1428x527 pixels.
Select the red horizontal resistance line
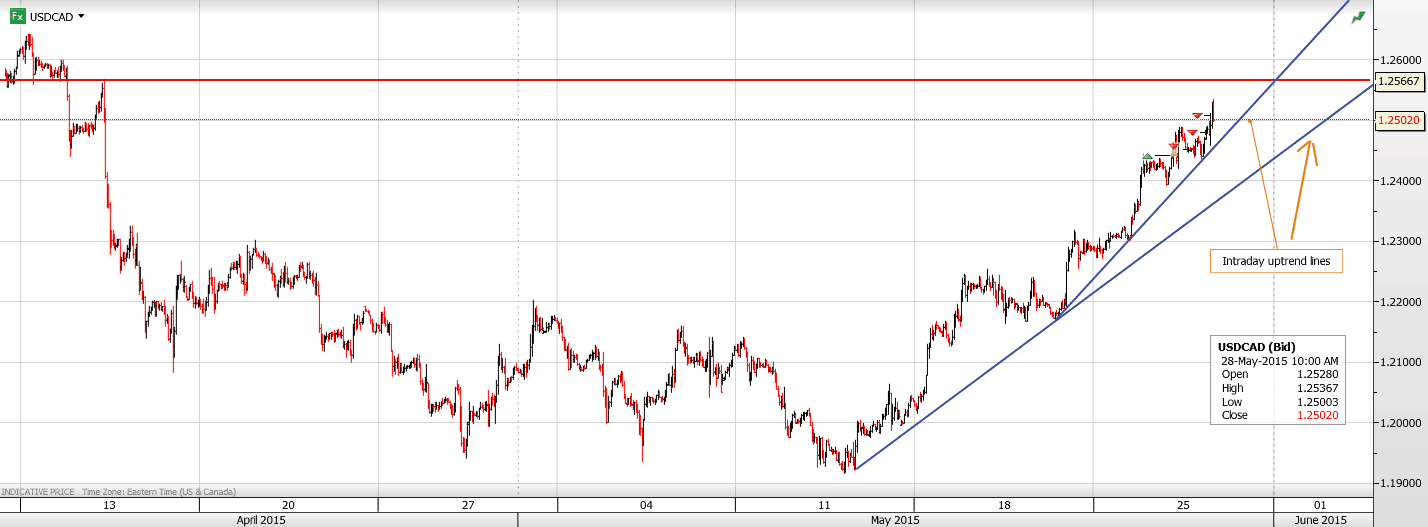(x=700, y=80)
